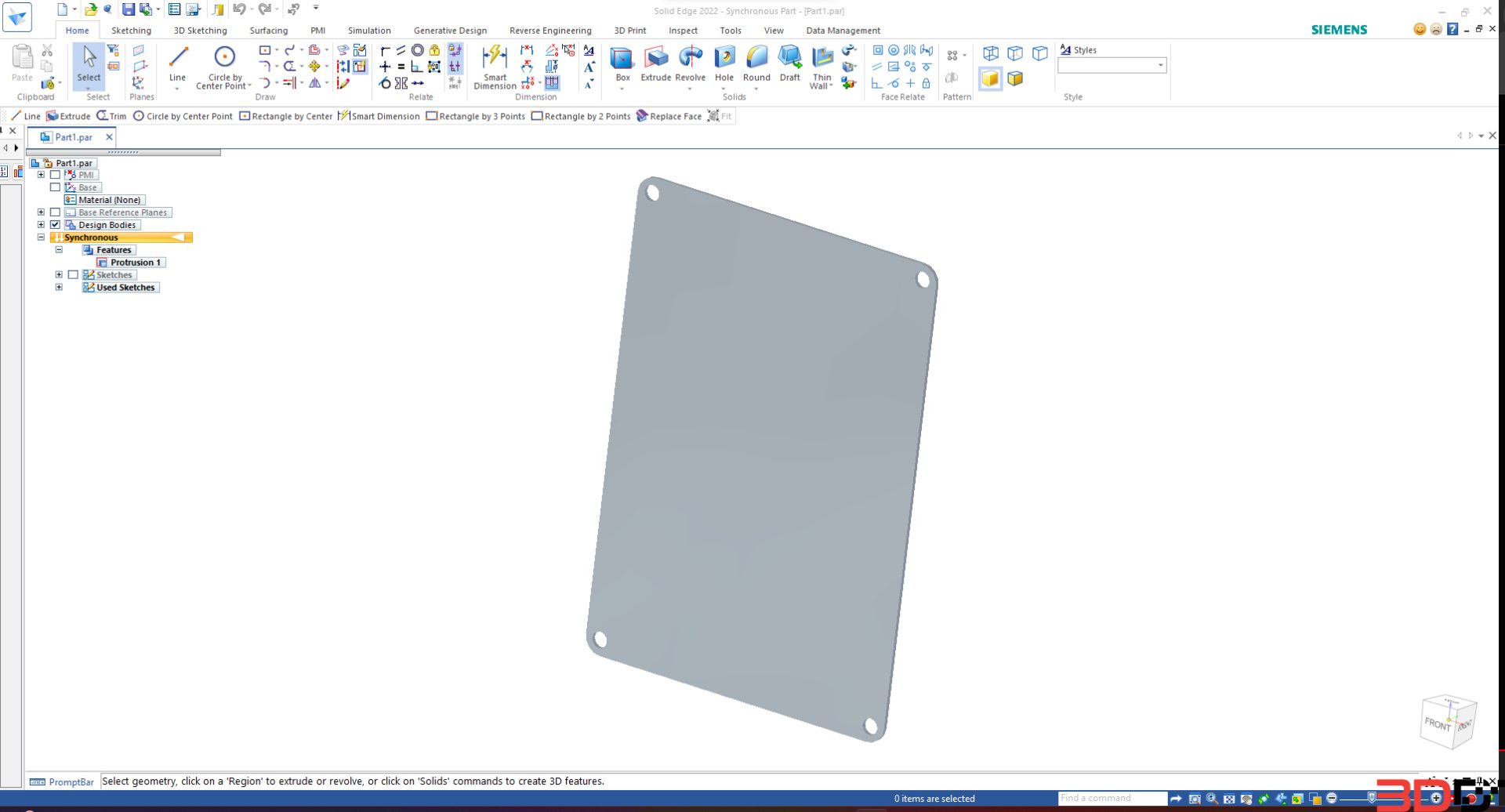Open the View ribbon tab
This screenshot has width=1505, height=812.
click(774, 31)
